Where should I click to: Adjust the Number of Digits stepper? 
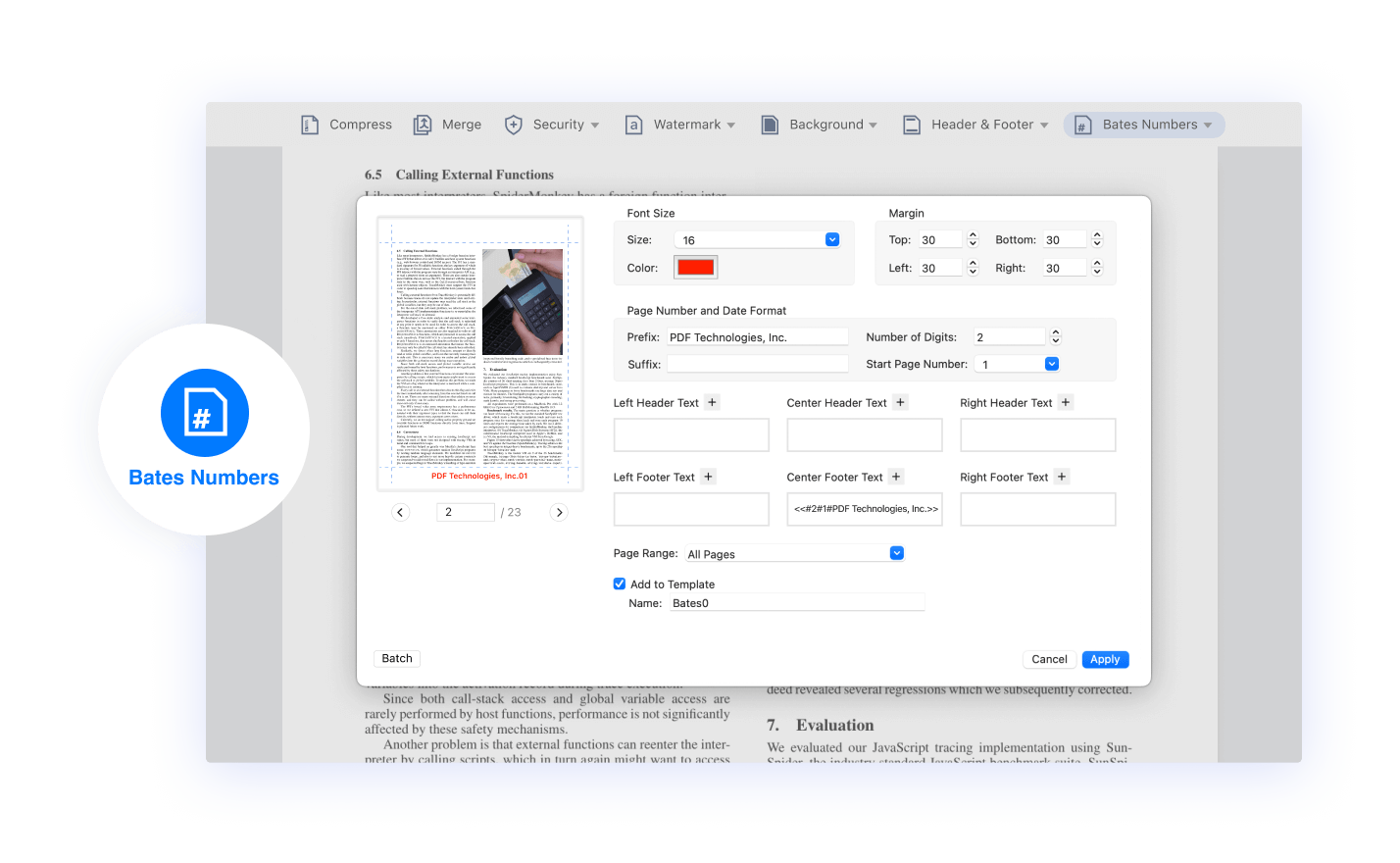pyautogui.click(x=1056, y=336)
